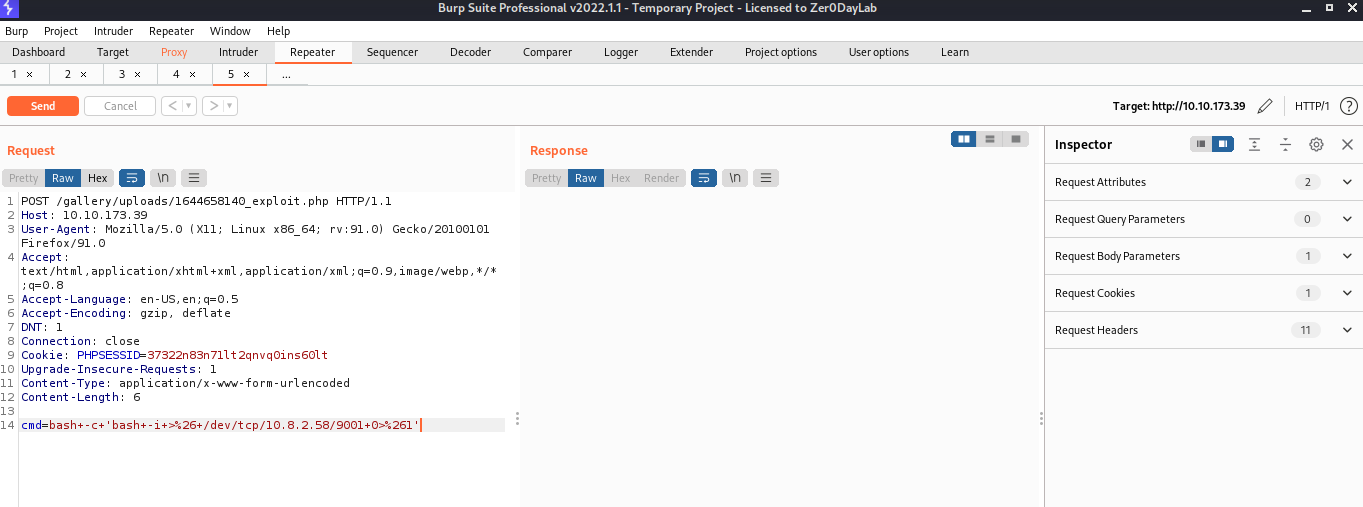Switch to the Decoder tab

470,52
